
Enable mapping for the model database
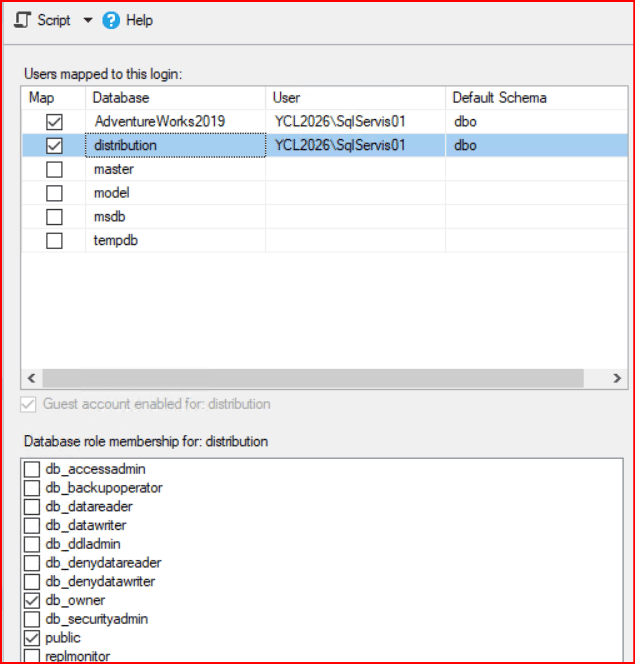(54, 193)
